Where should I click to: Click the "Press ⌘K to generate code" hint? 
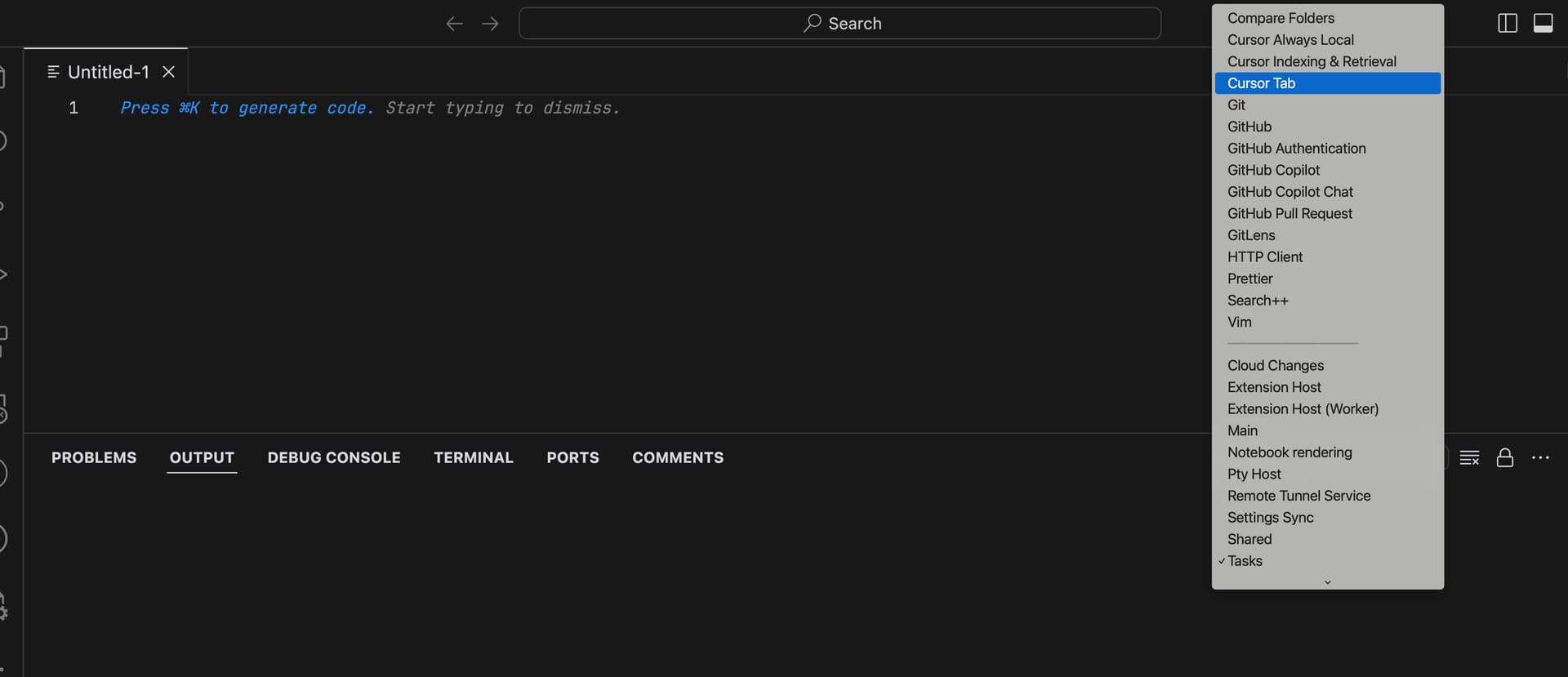point(247,108)
